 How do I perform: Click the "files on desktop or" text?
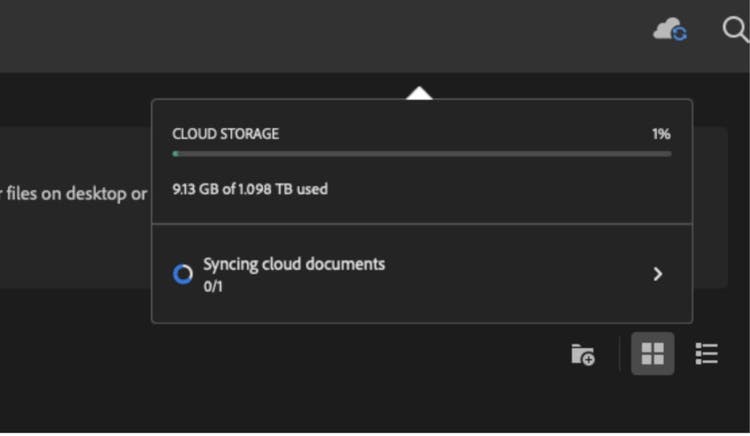click(75, 193)
